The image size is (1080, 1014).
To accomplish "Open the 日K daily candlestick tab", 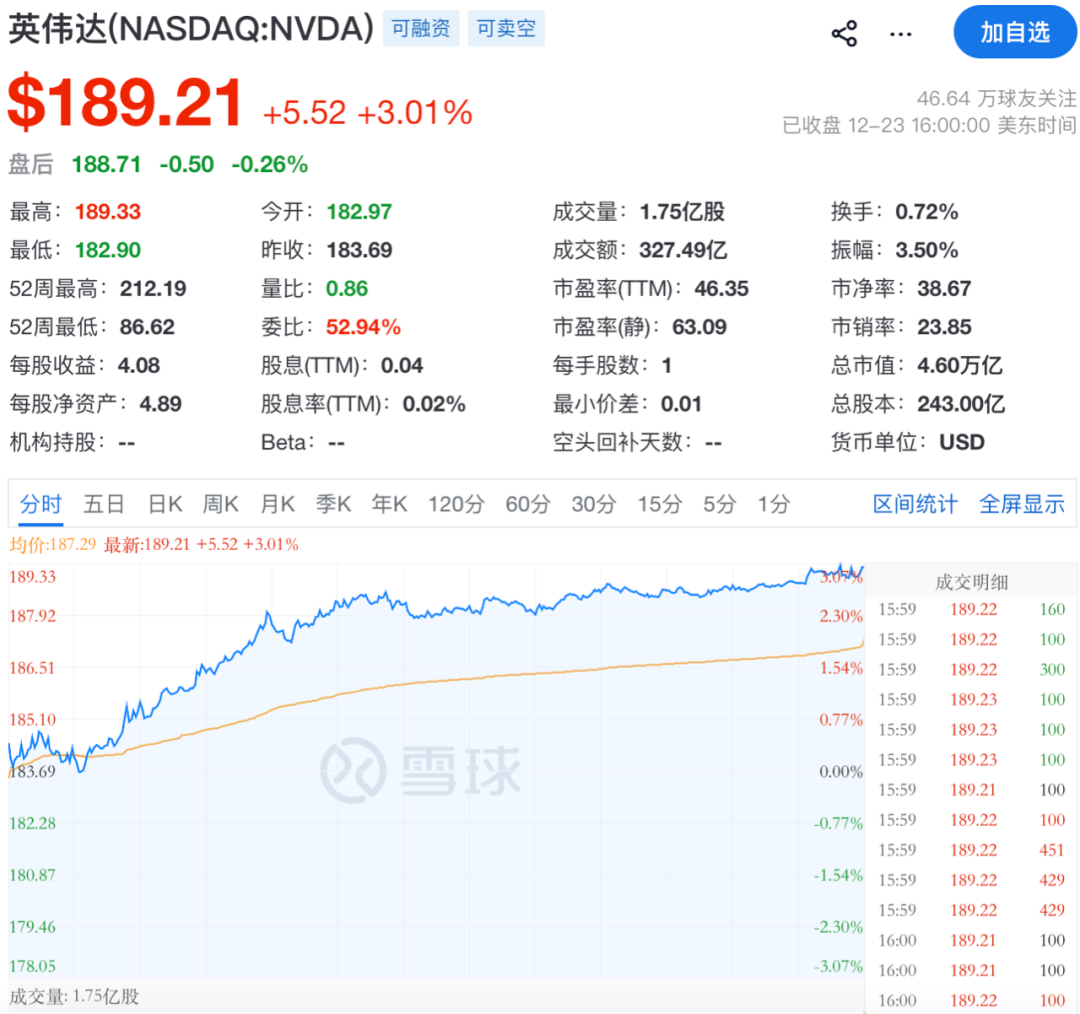I will (x=164, y=505).
